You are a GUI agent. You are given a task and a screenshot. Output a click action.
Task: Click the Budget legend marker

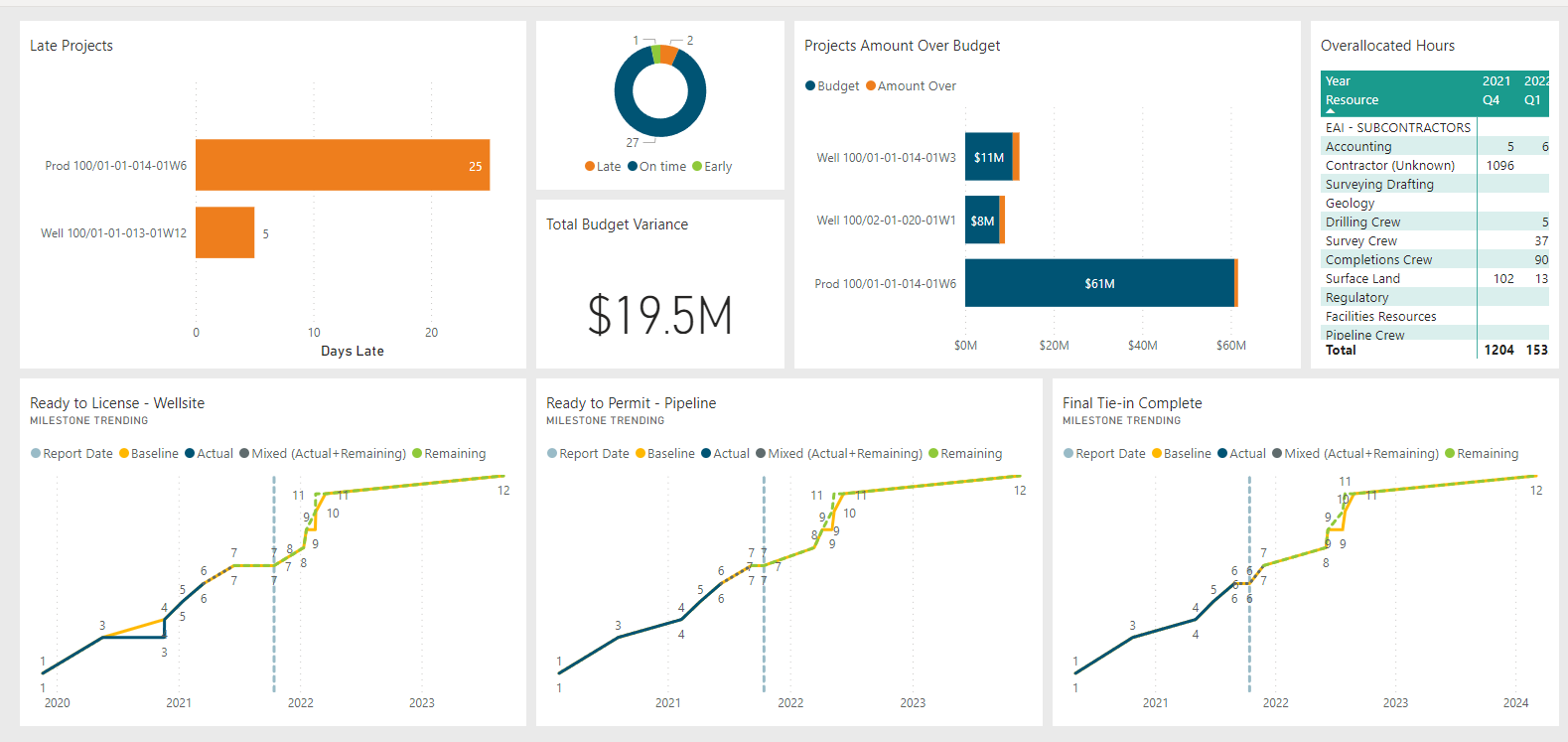(x=810, y=86)
